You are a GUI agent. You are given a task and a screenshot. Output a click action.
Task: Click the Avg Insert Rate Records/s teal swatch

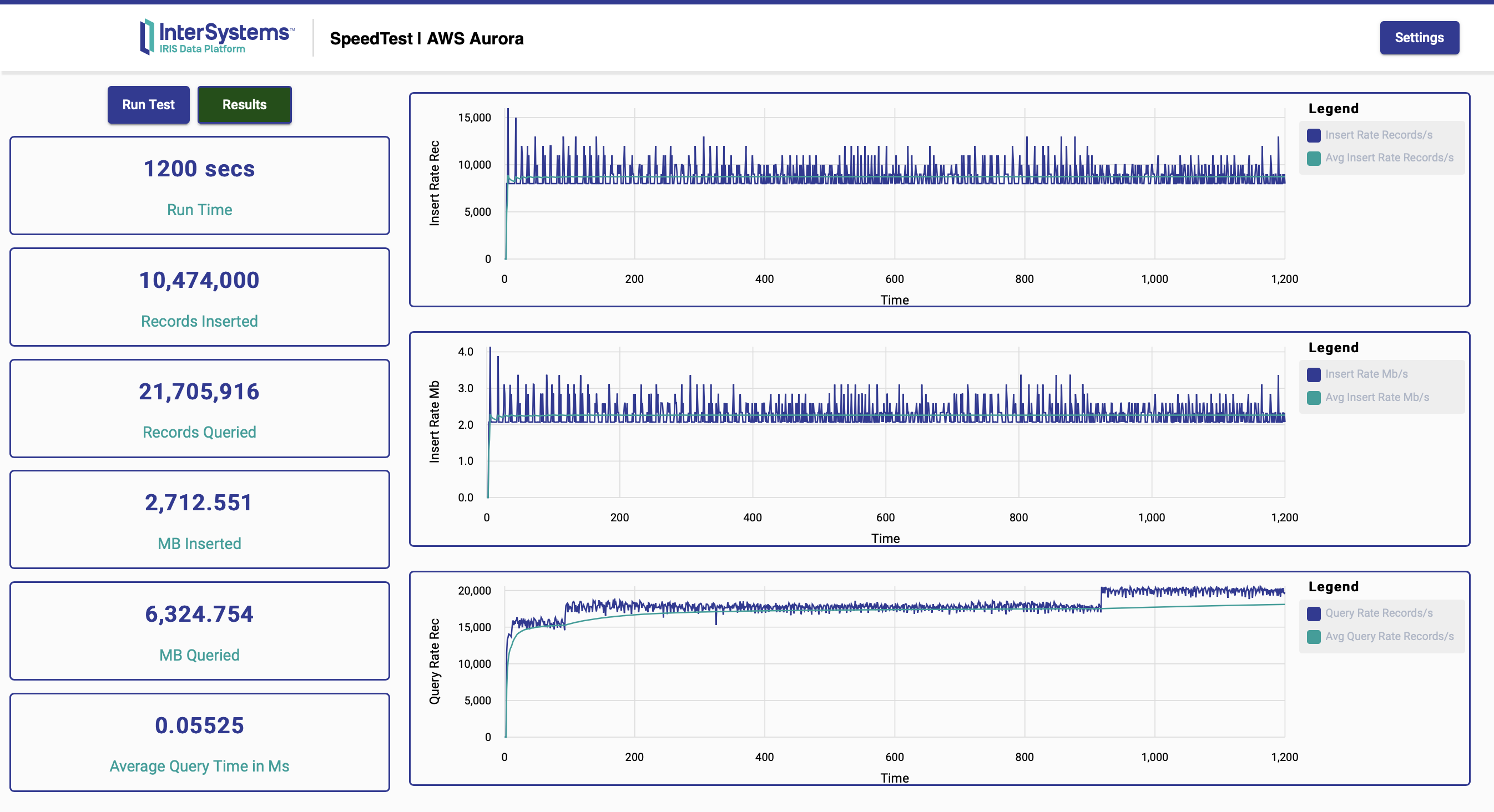pyautogui.click(x=1314, y=158)
